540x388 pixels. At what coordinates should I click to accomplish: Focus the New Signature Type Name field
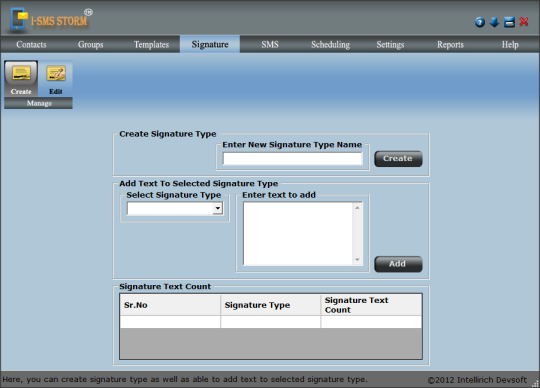(292, 159)
